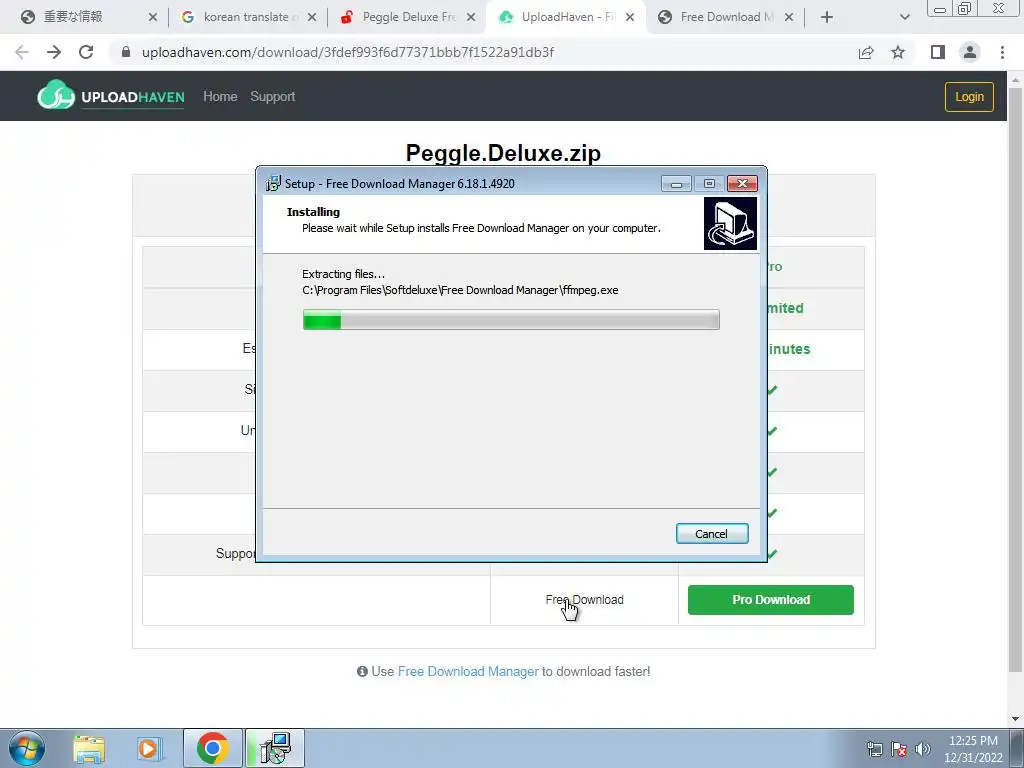1024x768 pixels.
Task: Click the Peggle.Deluxe.zip heading
Action: [503, 153]
